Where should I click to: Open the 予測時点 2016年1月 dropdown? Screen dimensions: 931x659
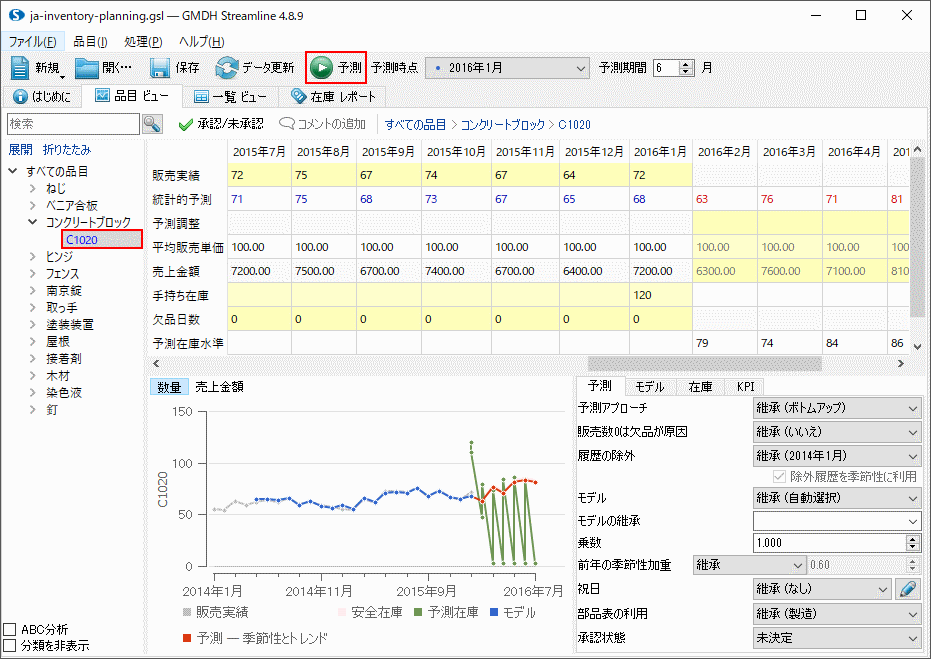click(x=507, y=68)
